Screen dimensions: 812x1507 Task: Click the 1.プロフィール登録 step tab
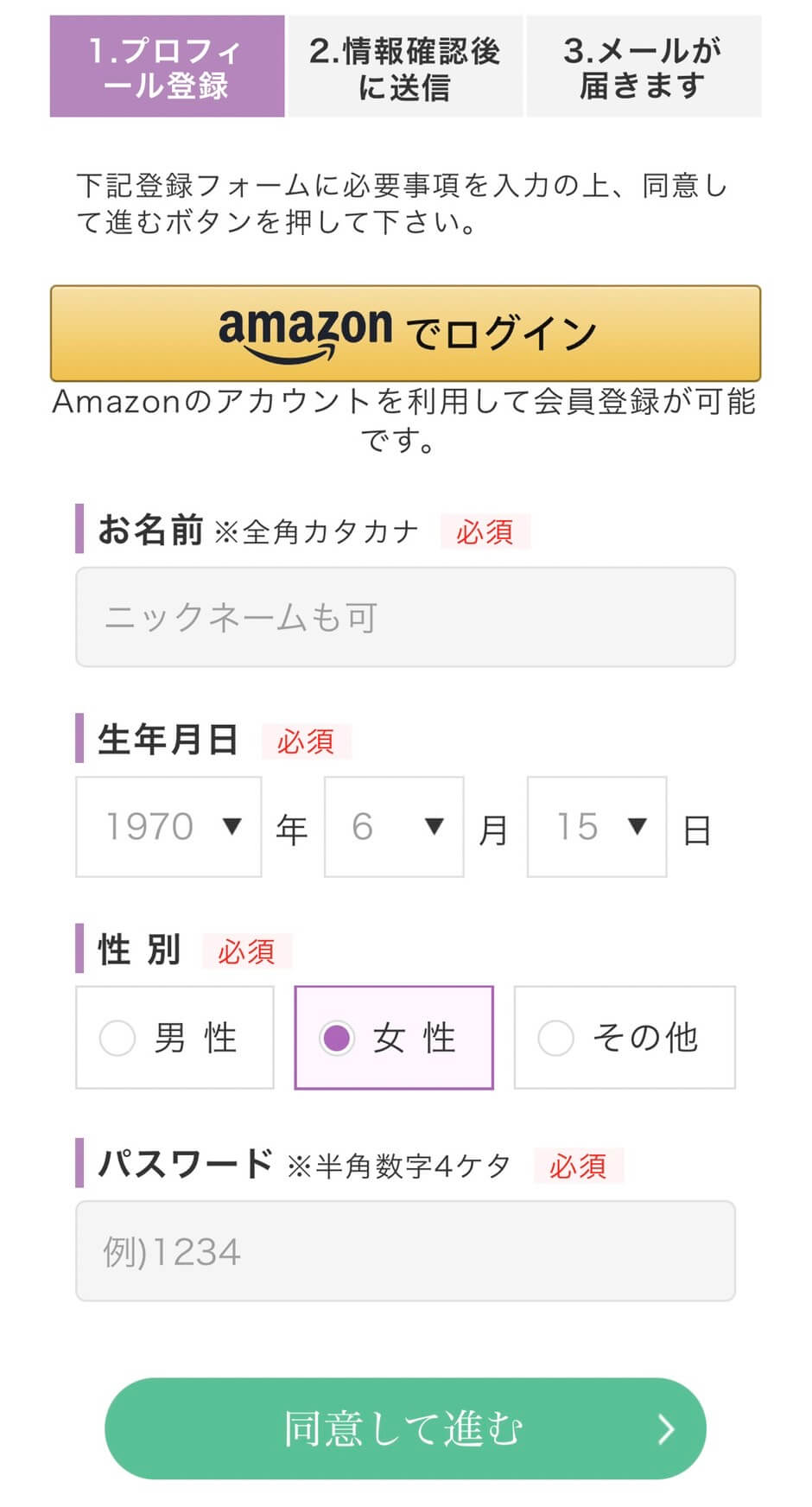coord(167,67)
